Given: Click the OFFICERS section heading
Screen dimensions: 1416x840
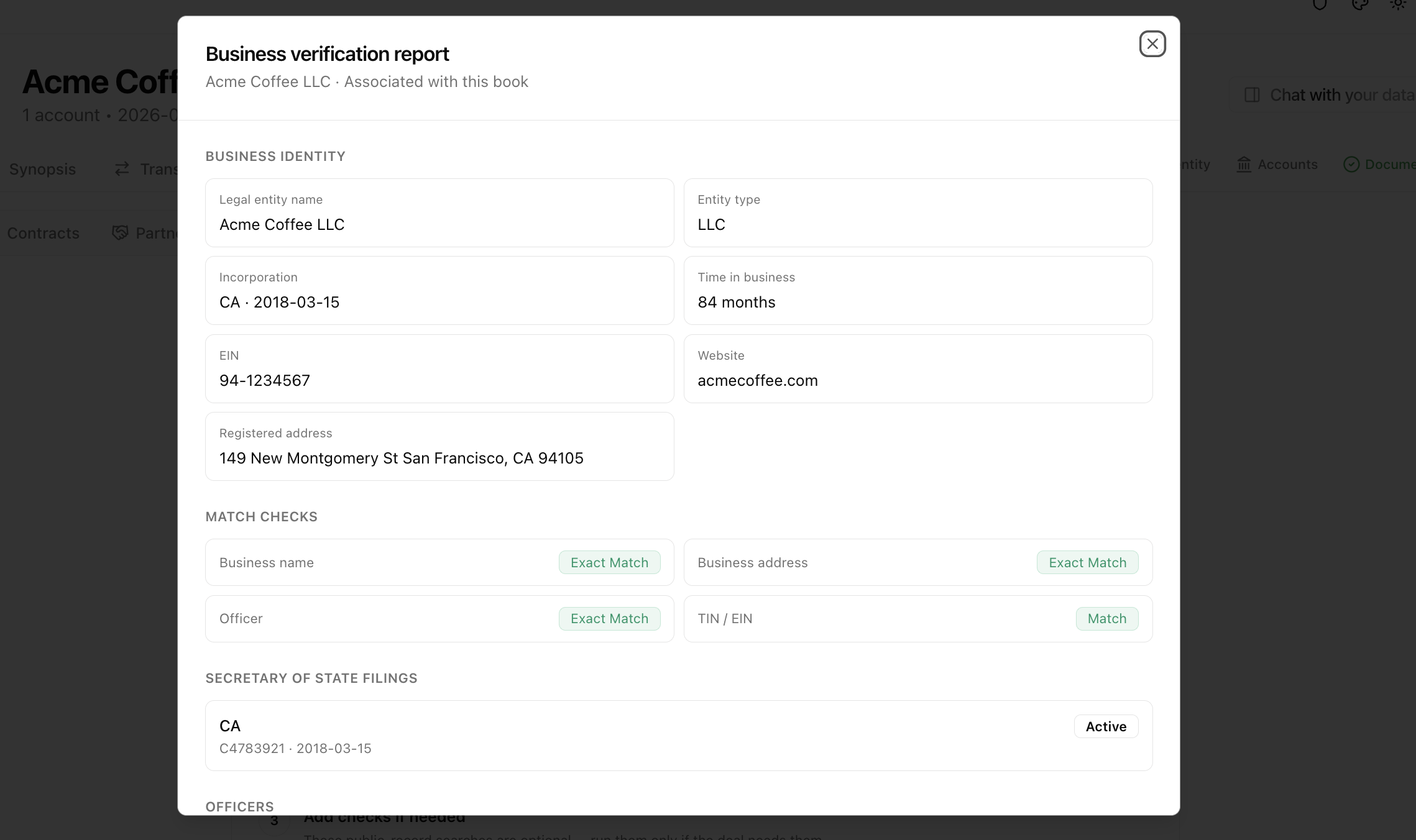Looking at the screenshot, I should 239,807.
